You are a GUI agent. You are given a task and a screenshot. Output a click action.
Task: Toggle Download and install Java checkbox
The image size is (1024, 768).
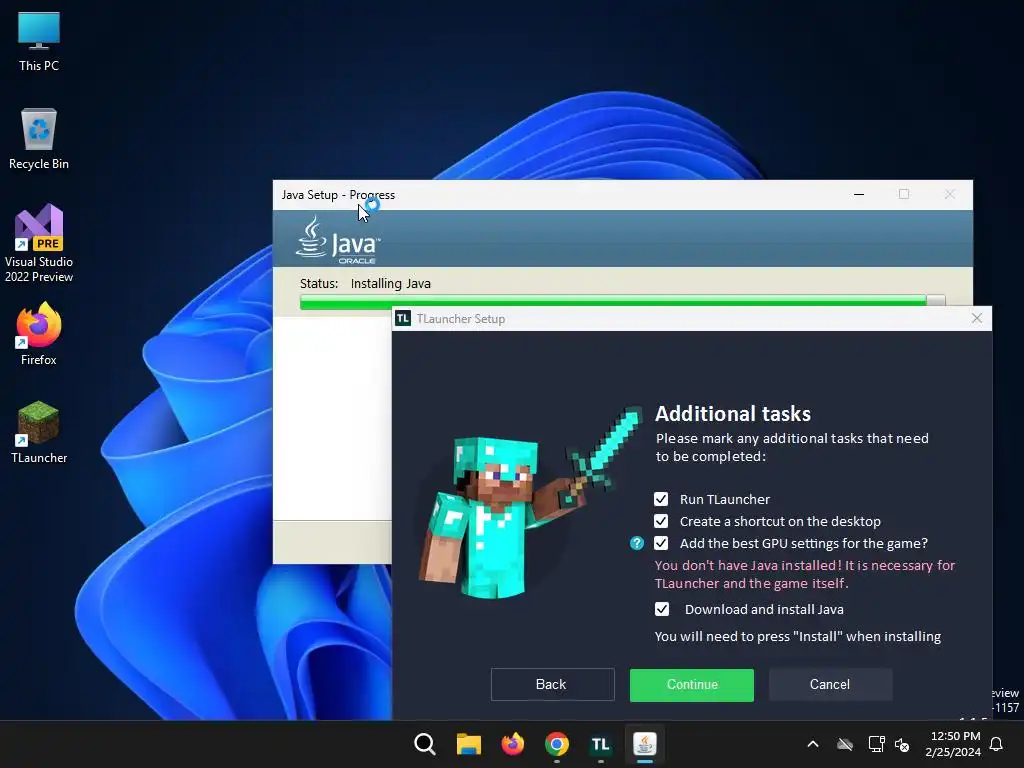(662, 609)
